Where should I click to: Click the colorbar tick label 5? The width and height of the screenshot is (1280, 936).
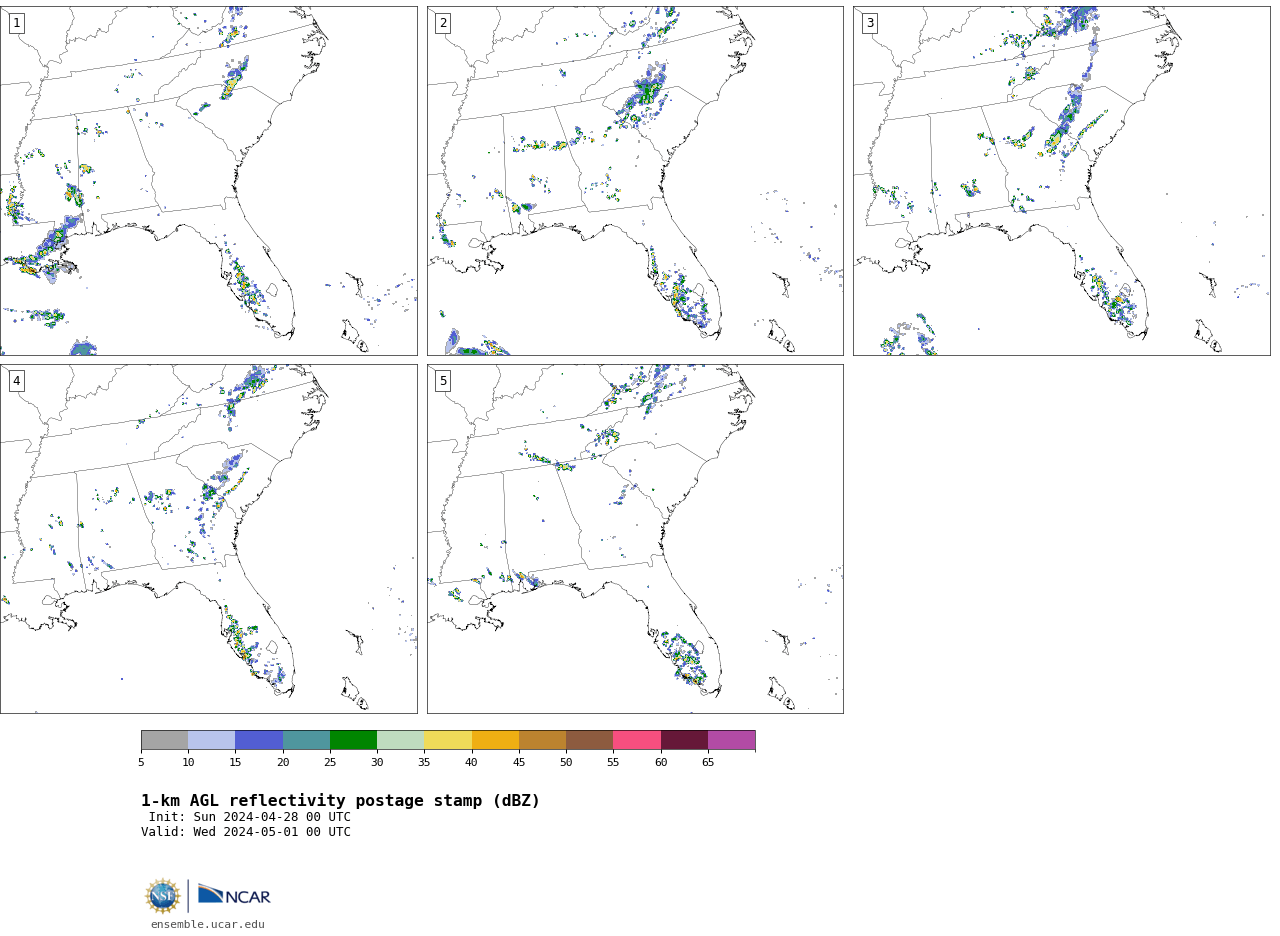pyautogui.click(x=141, y=763)
